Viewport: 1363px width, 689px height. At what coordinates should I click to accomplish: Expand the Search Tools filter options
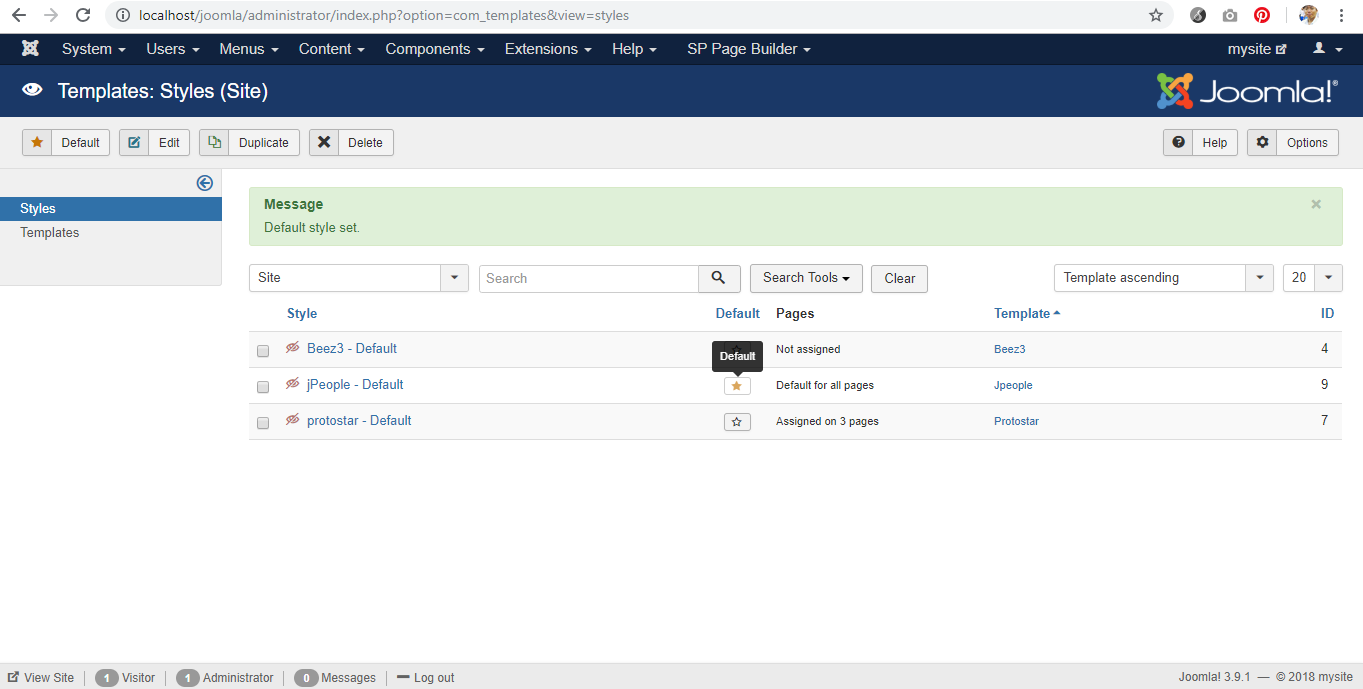tap(806, 278)
